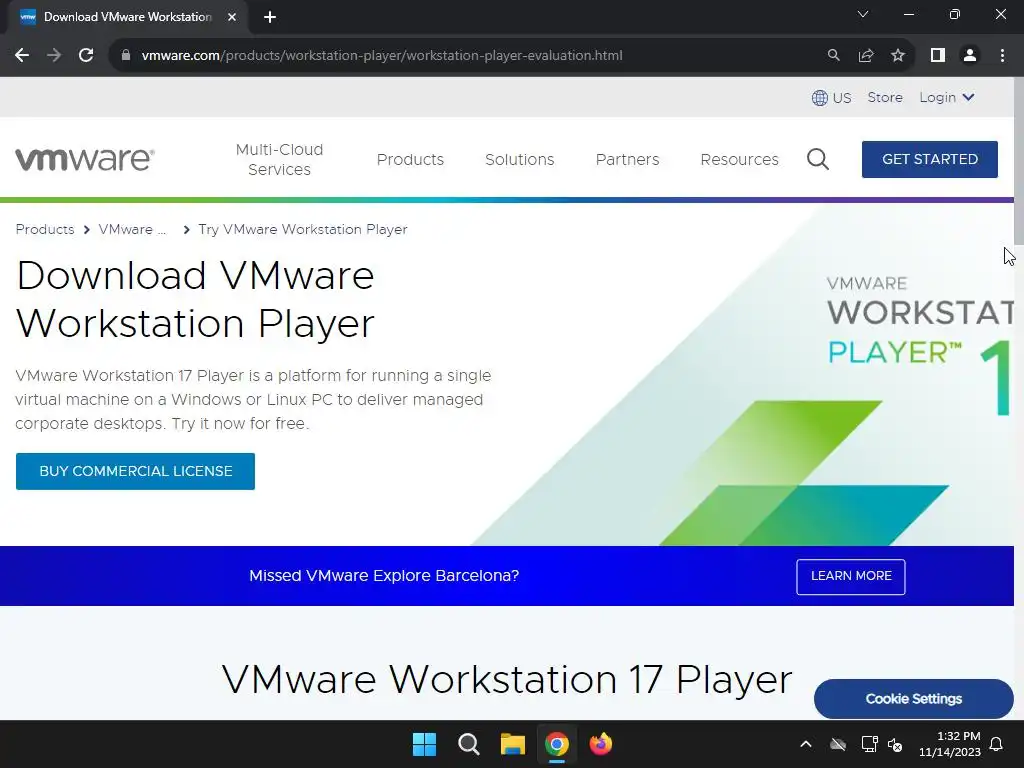Viewport: 1024px width, 768px height.
Task: Open Cookie Settings
Action: [914, 699]
